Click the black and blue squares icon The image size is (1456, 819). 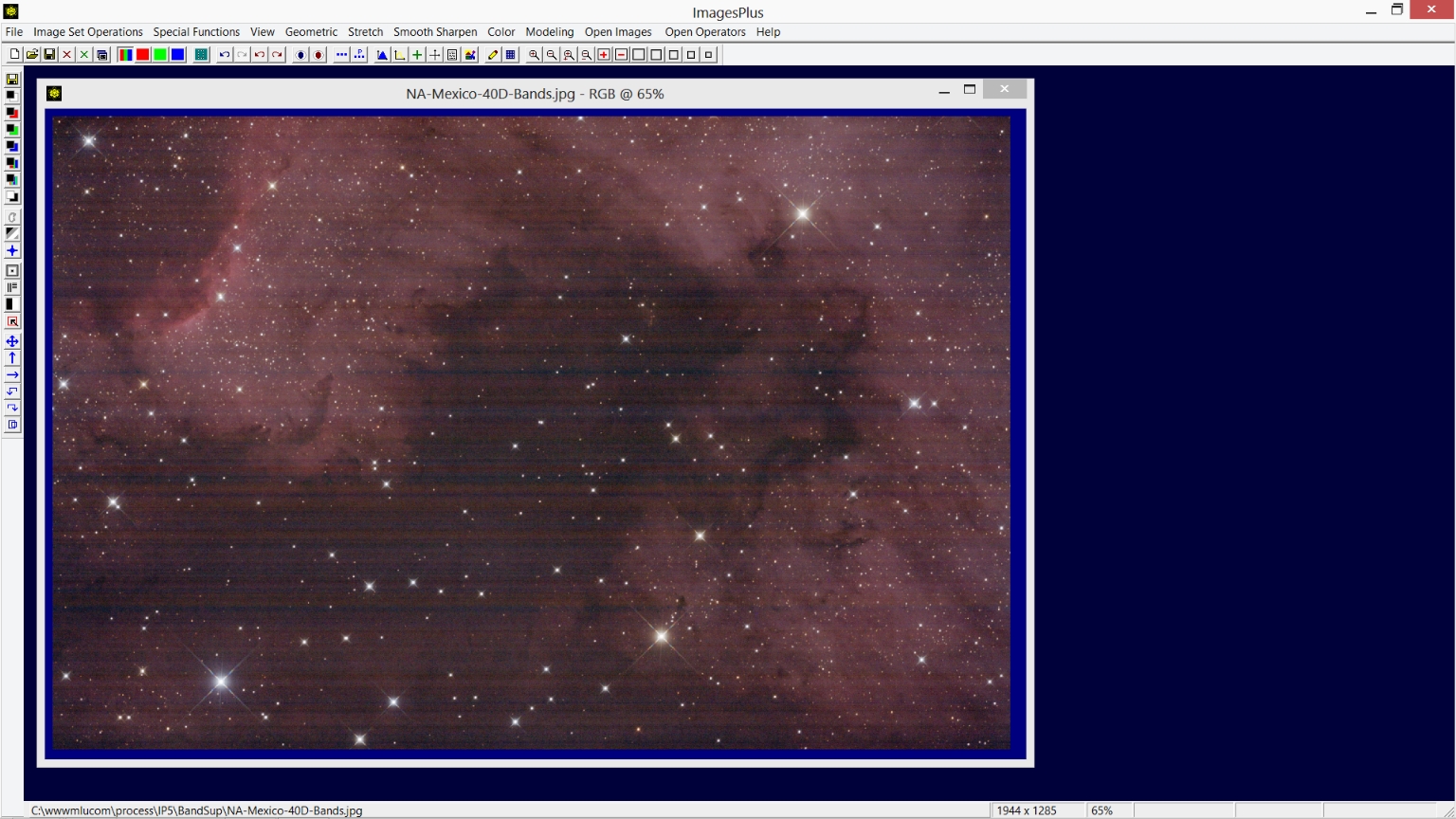click(12, 145)
